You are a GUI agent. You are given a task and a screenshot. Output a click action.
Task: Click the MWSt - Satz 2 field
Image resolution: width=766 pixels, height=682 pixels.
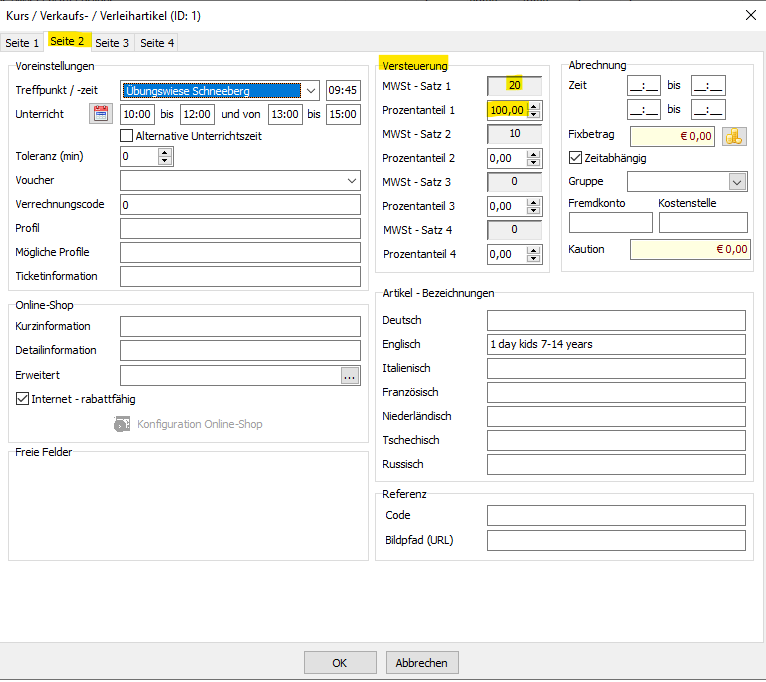click(x=514, y=133)
